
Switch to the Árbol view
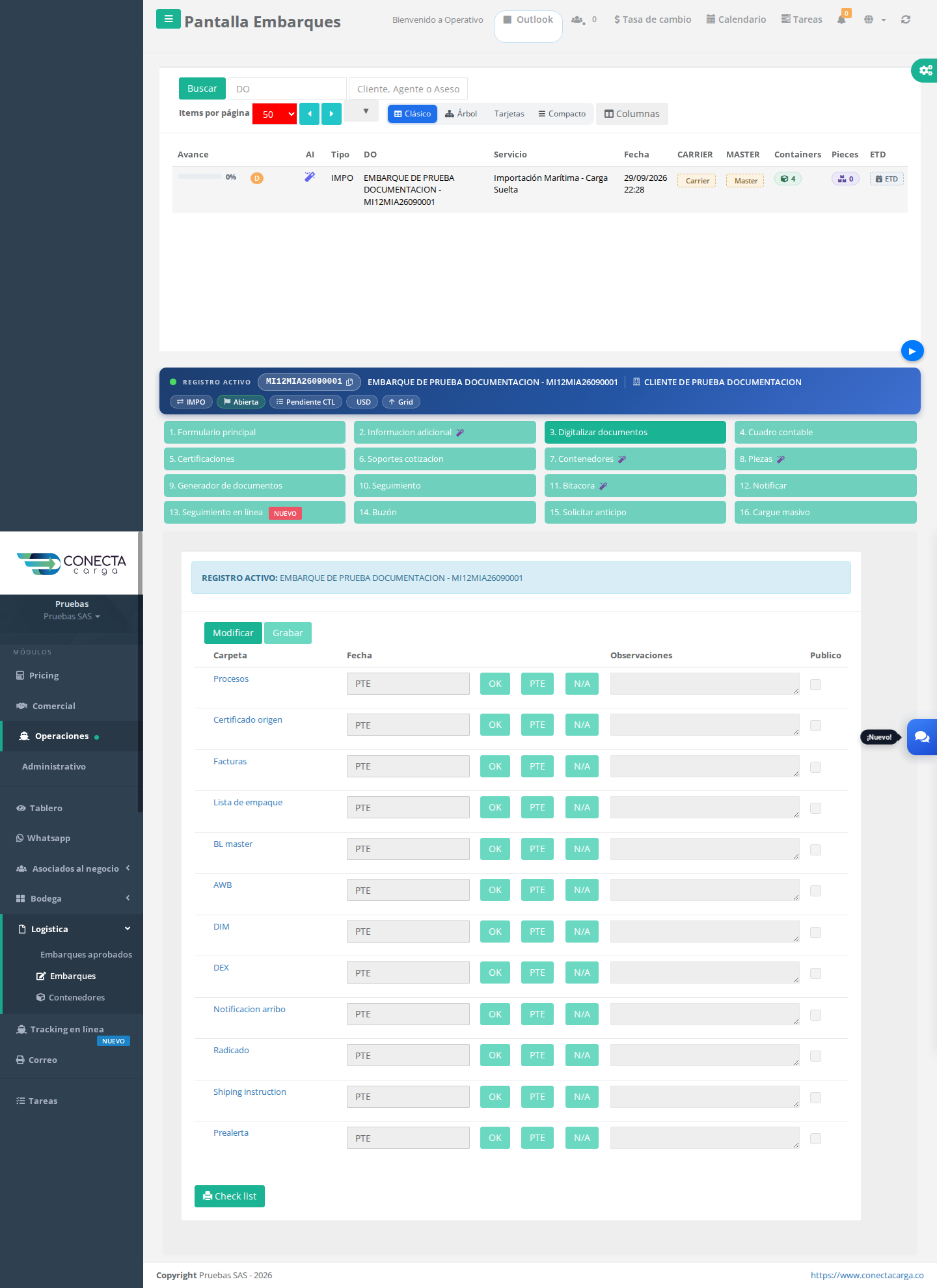[x=461, y=114]
